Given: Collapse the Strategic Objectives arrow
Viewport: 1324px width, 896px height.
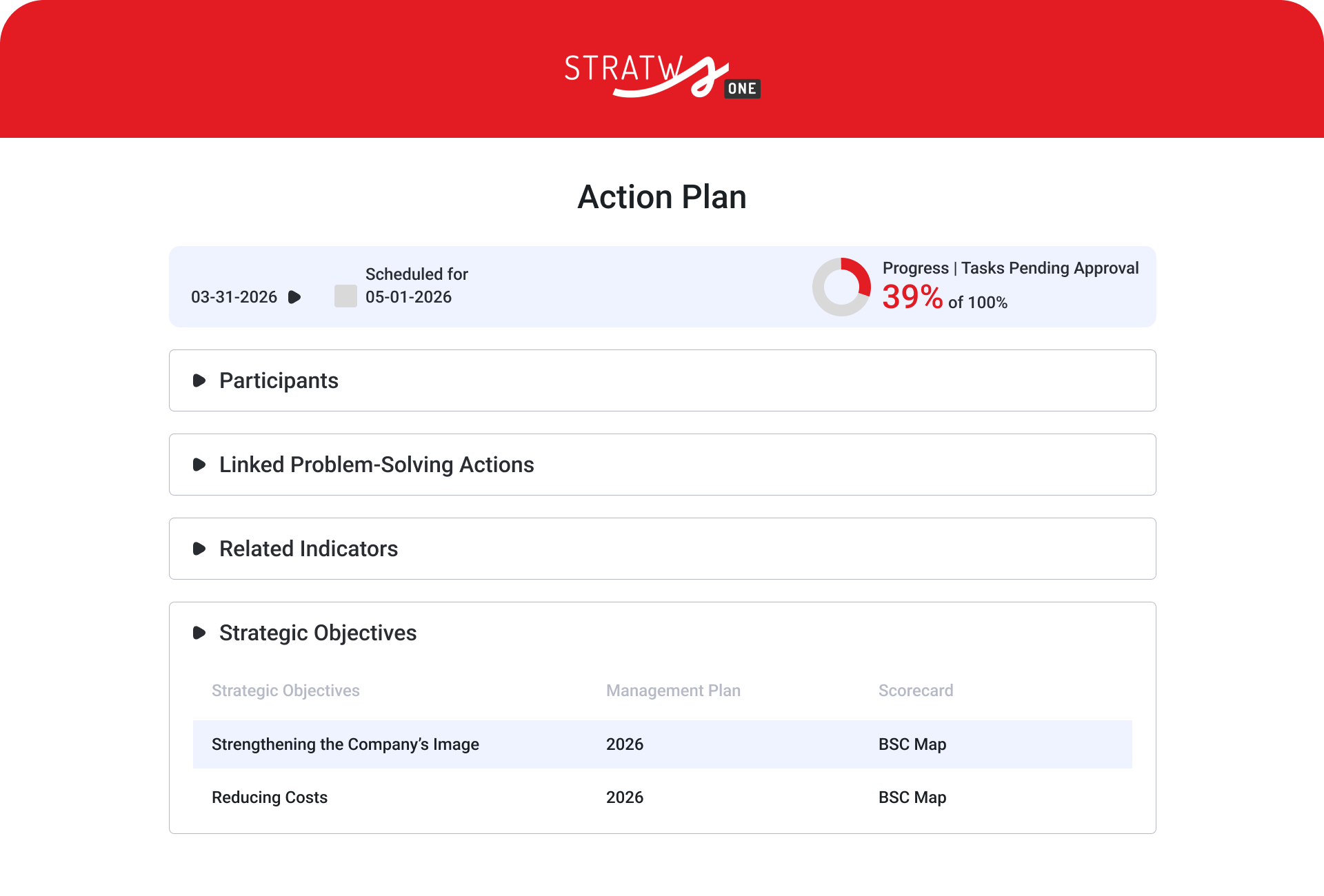Looking at the screenshot, I should [x=199, y=633].
